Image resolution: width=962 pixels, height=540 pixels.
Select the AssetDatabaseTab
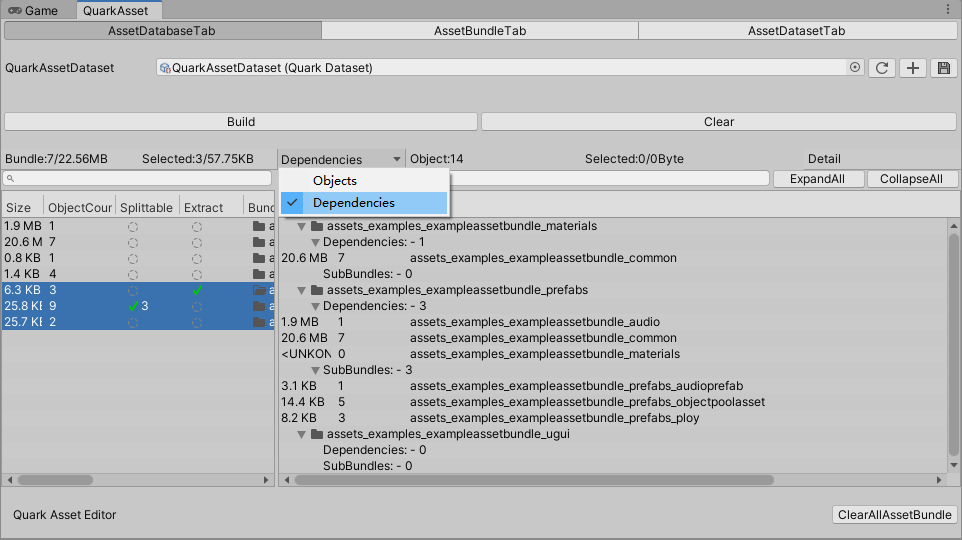tap(162, 31)
